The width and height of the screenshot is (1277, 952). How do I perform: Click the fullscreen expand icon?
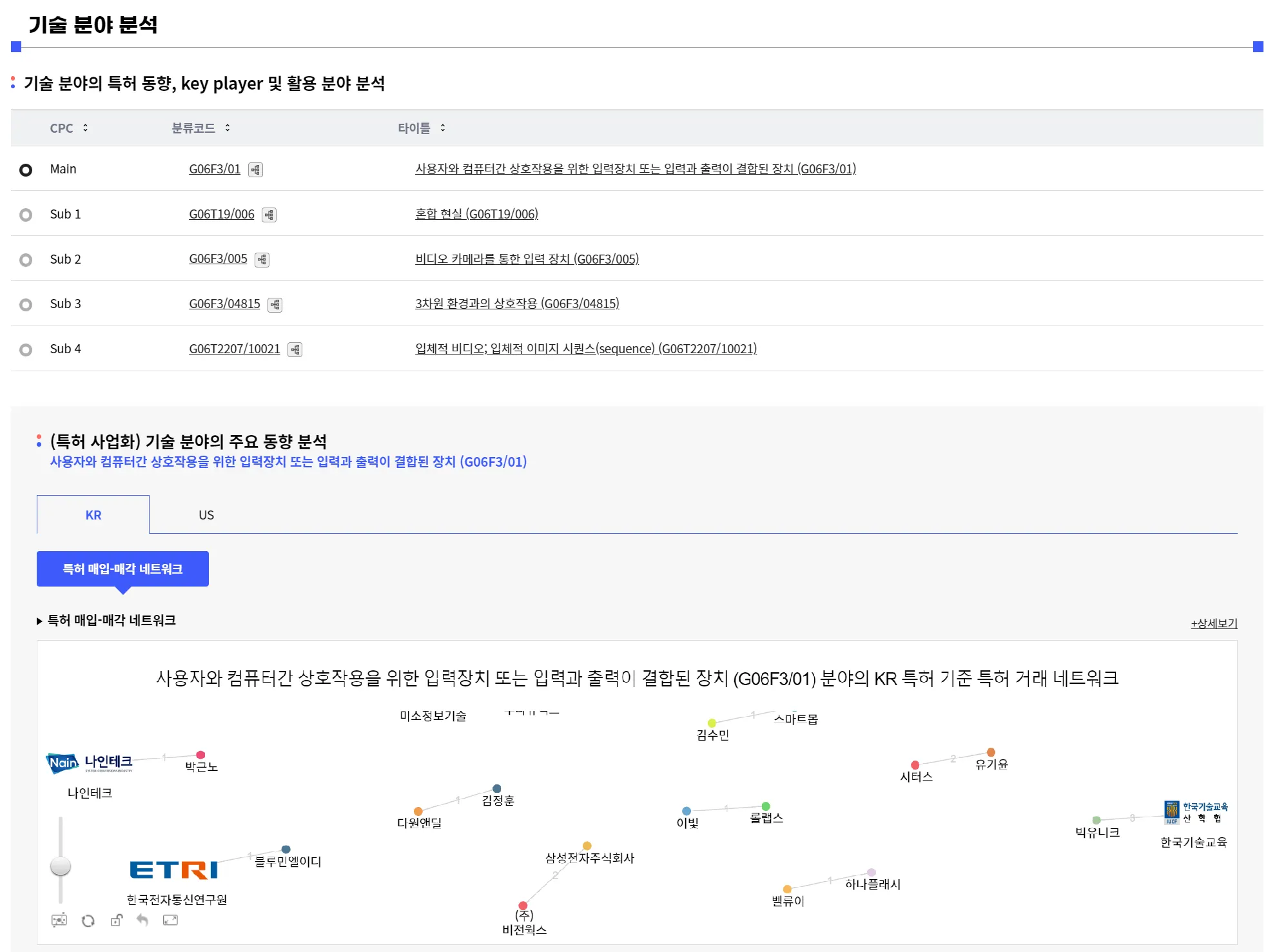(x=170, y=920)
